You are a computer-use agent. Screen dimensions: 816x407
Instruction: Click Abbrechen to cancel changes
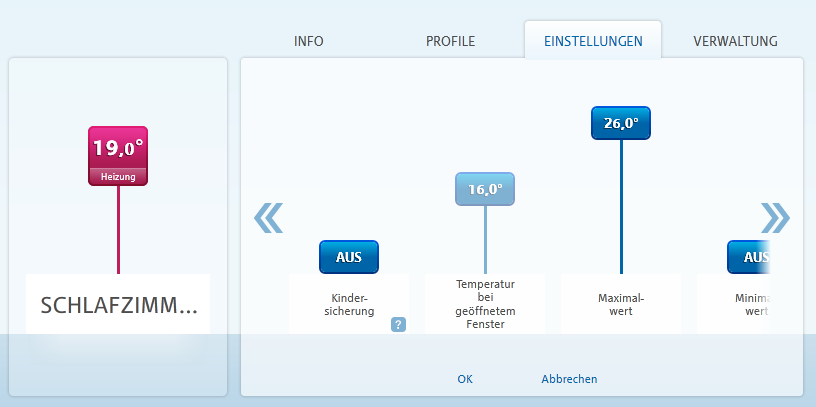(569, 379)
